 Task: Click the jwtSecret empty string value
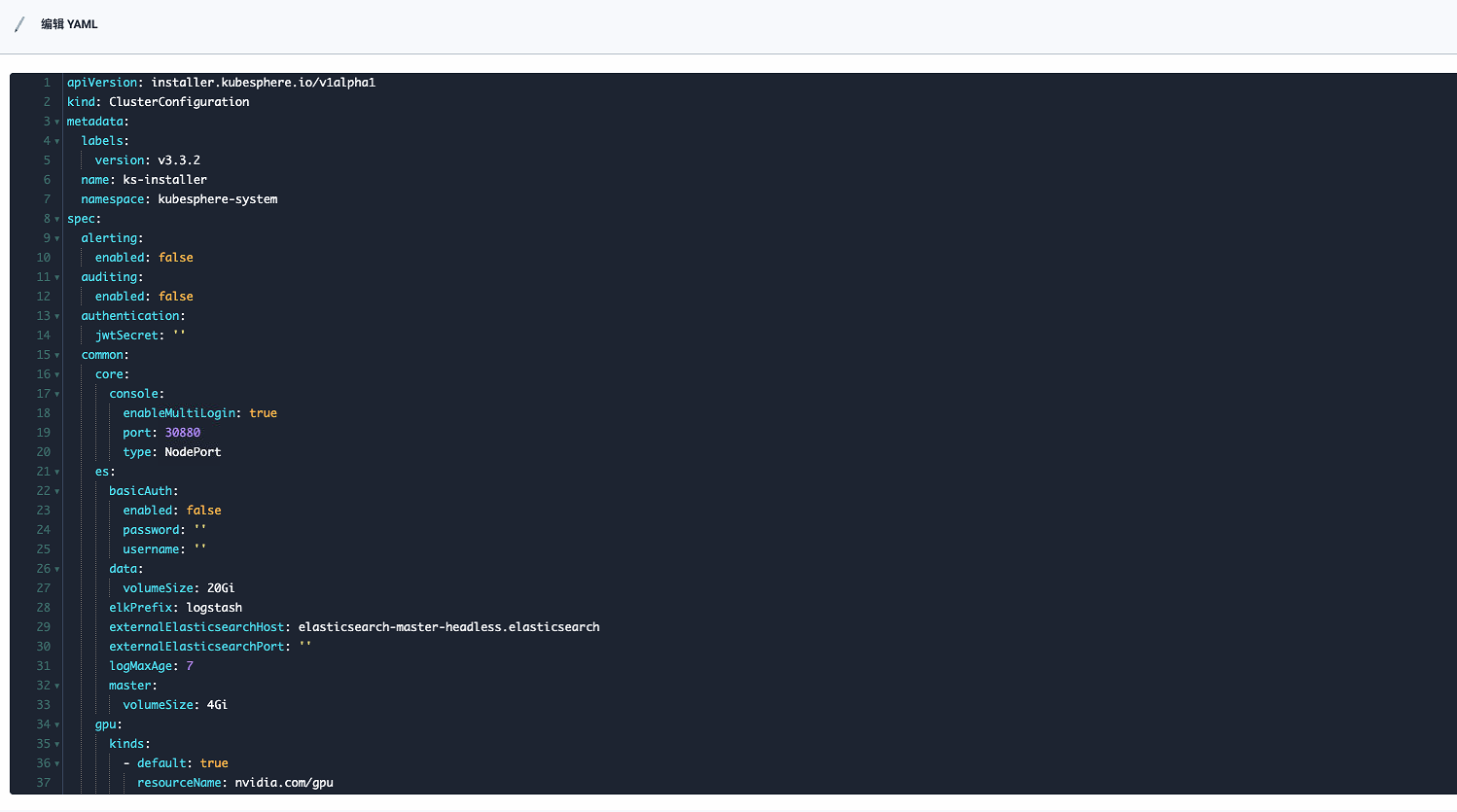coord(179,335)
